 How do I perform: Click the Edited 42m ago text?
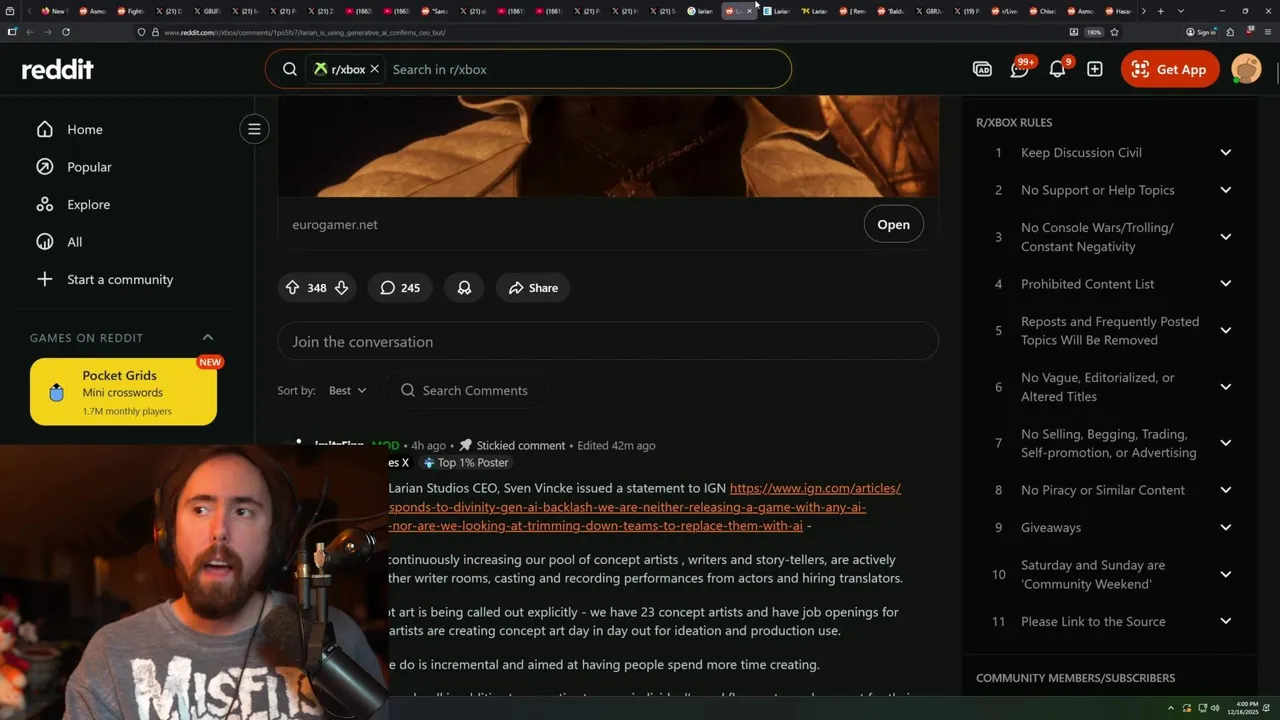[x=616, y=446]
